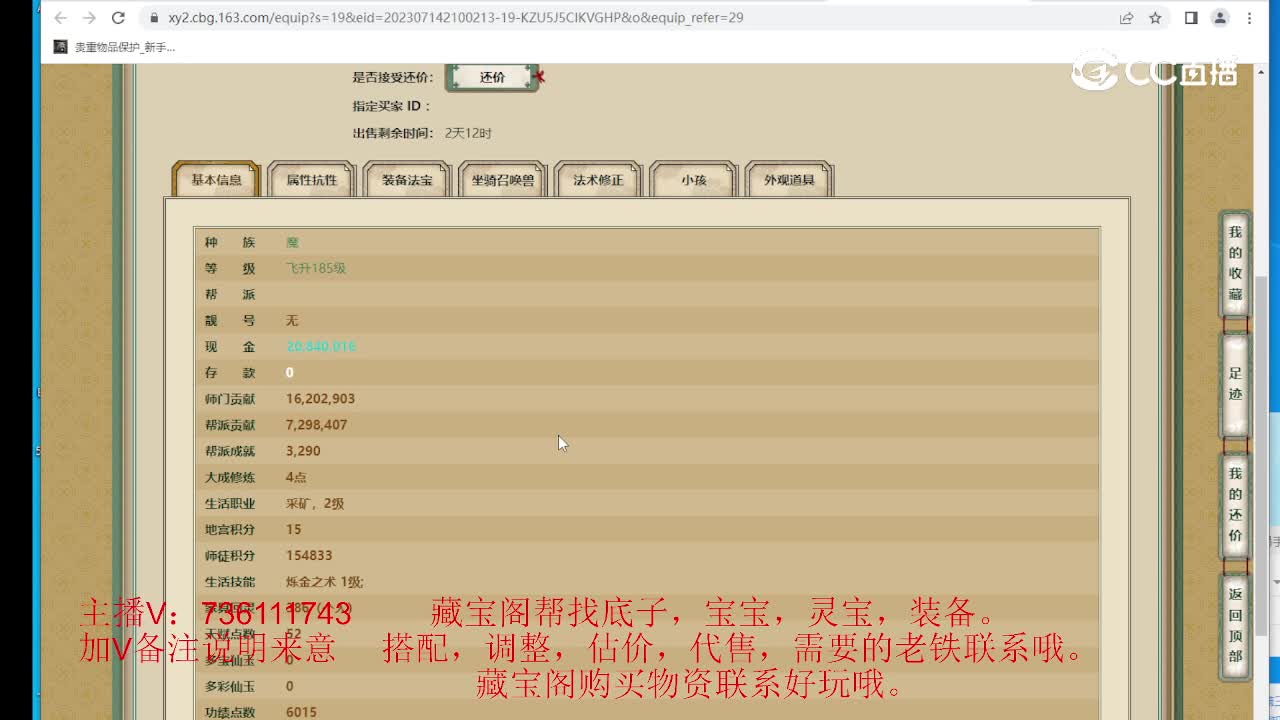This screenshot has height=720, width=1280.
Task: Switch to the 法术修正 tab
Action: (x=598, y=180)
